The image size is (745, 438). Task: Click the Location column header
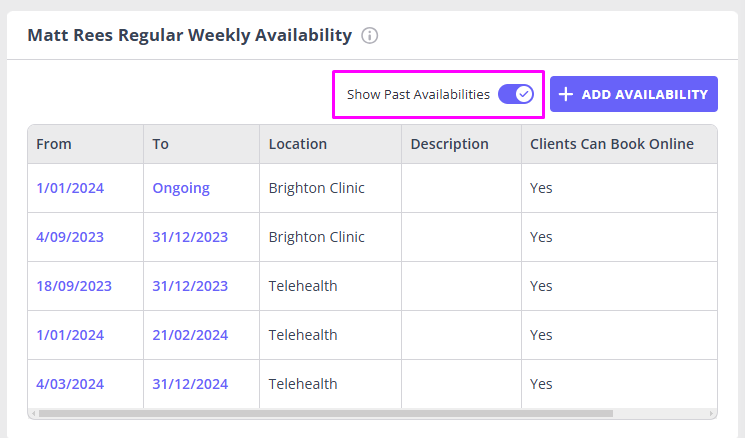pos(298,144)
